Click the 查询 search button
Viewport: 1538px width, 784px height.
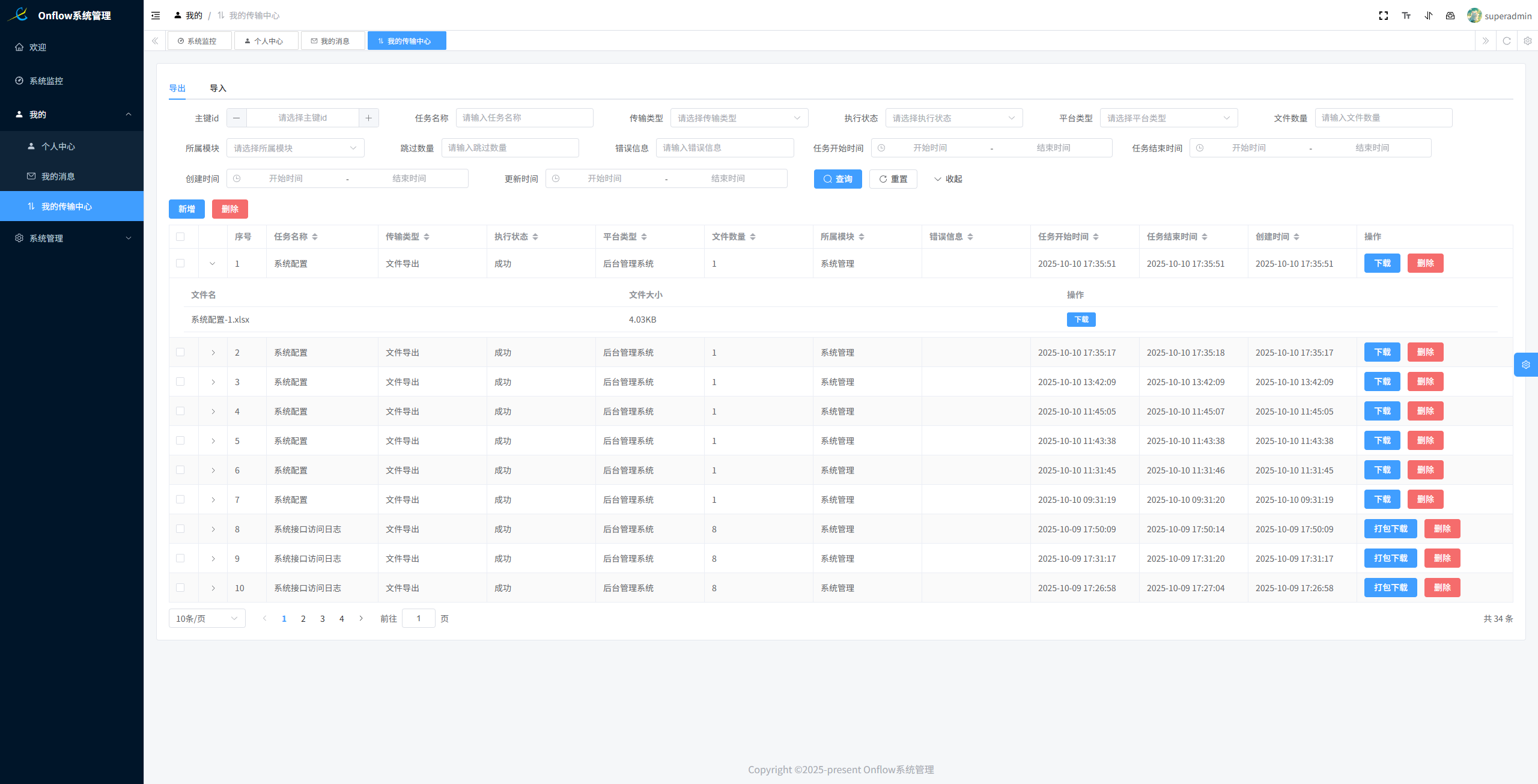[837, 179]
